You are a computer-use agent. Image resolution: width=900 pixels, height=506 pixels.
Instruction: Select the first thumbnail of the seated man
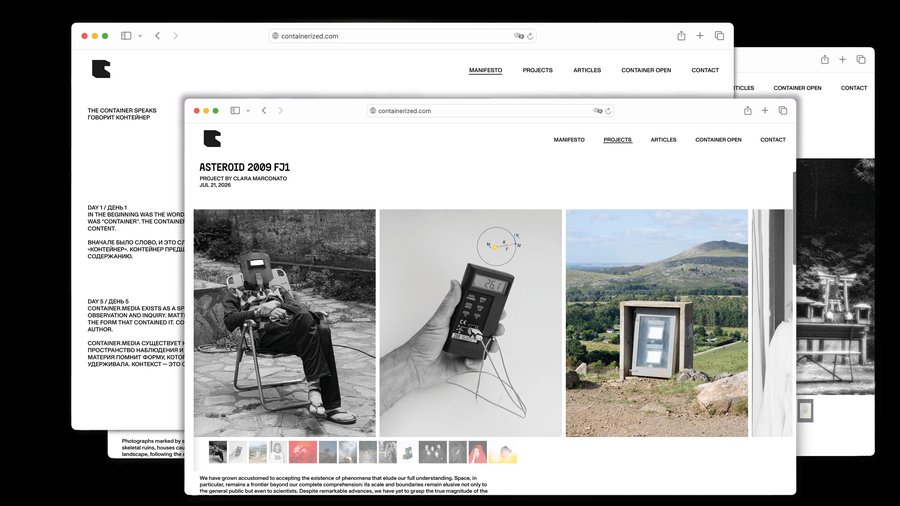click(218, 452)
